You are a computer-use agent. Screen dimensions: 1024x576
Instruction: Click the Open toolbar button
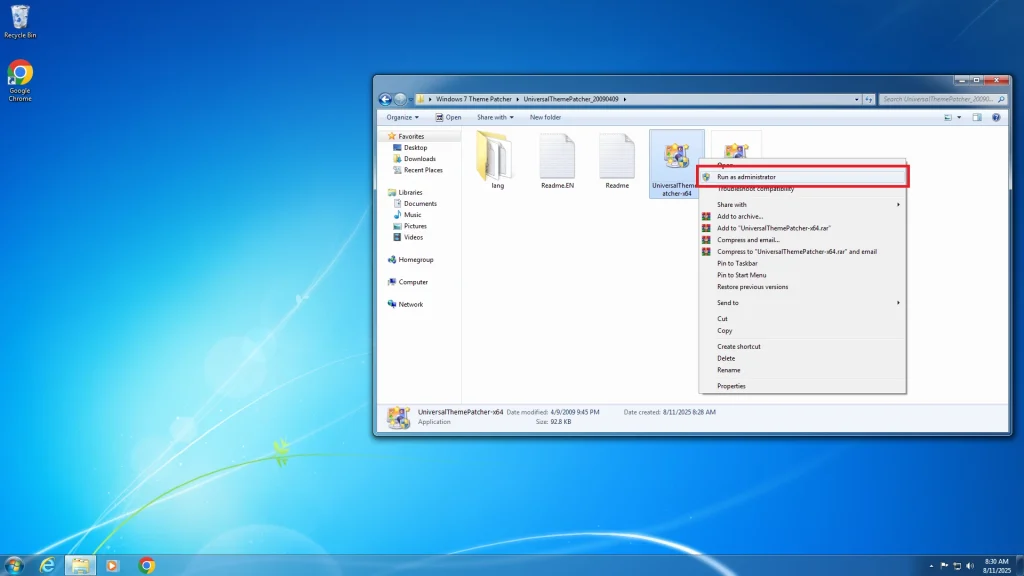[449, 118]
